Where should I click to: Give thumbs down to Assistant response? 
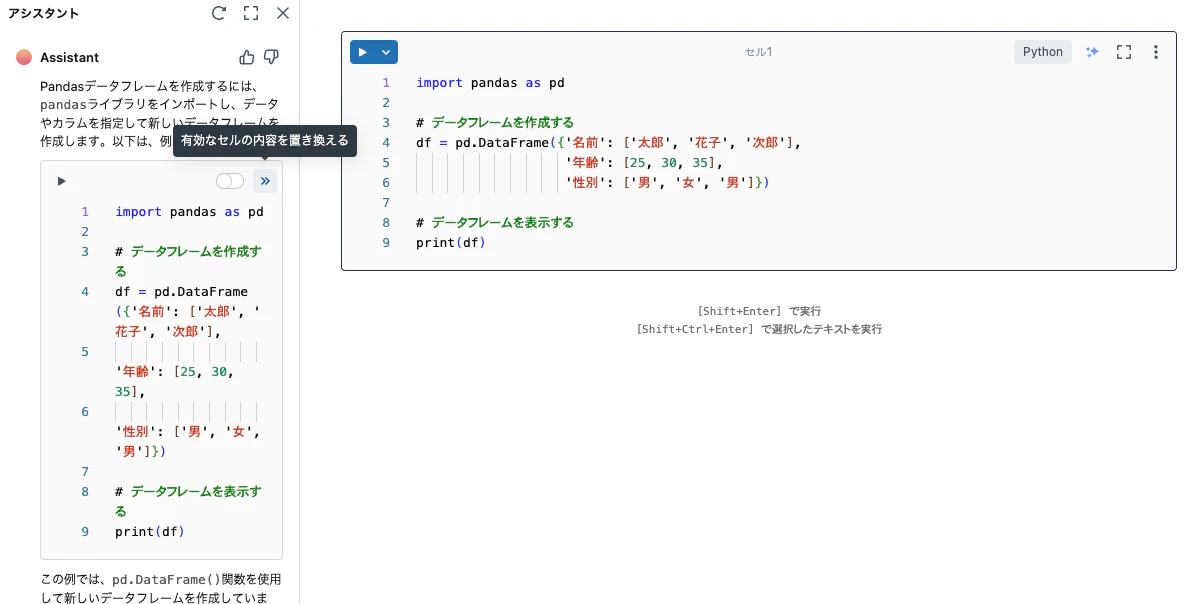(271, 57)
